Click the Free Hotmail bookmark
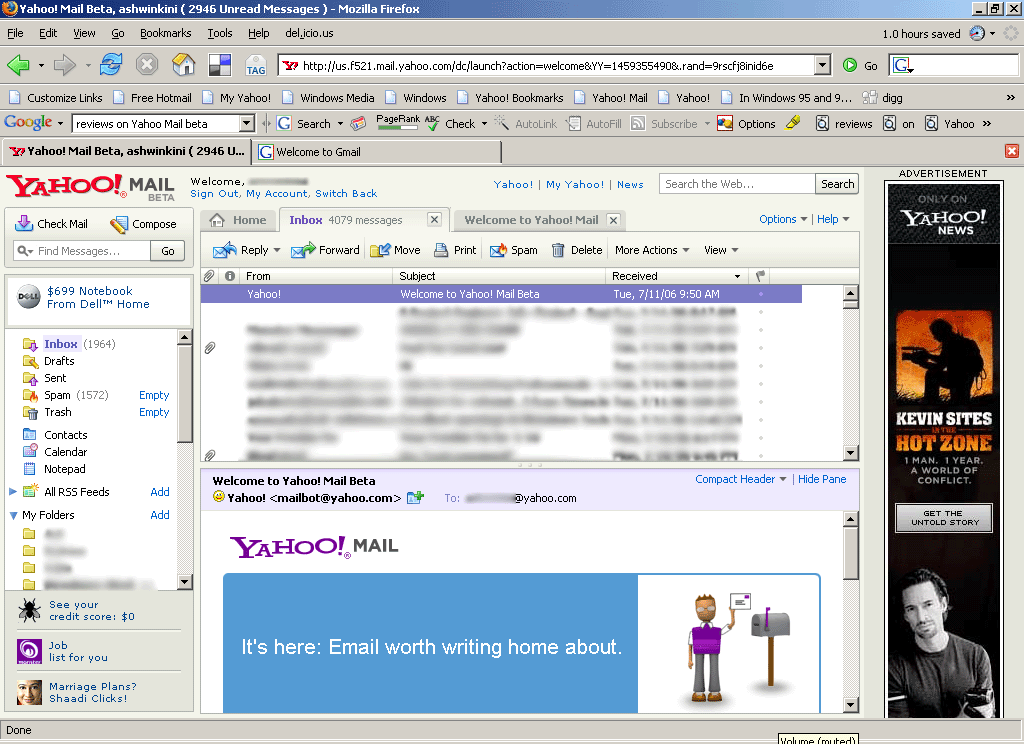Image resolution: width=1024 pixels, height=744 pixels. click(x=152, y=98)
